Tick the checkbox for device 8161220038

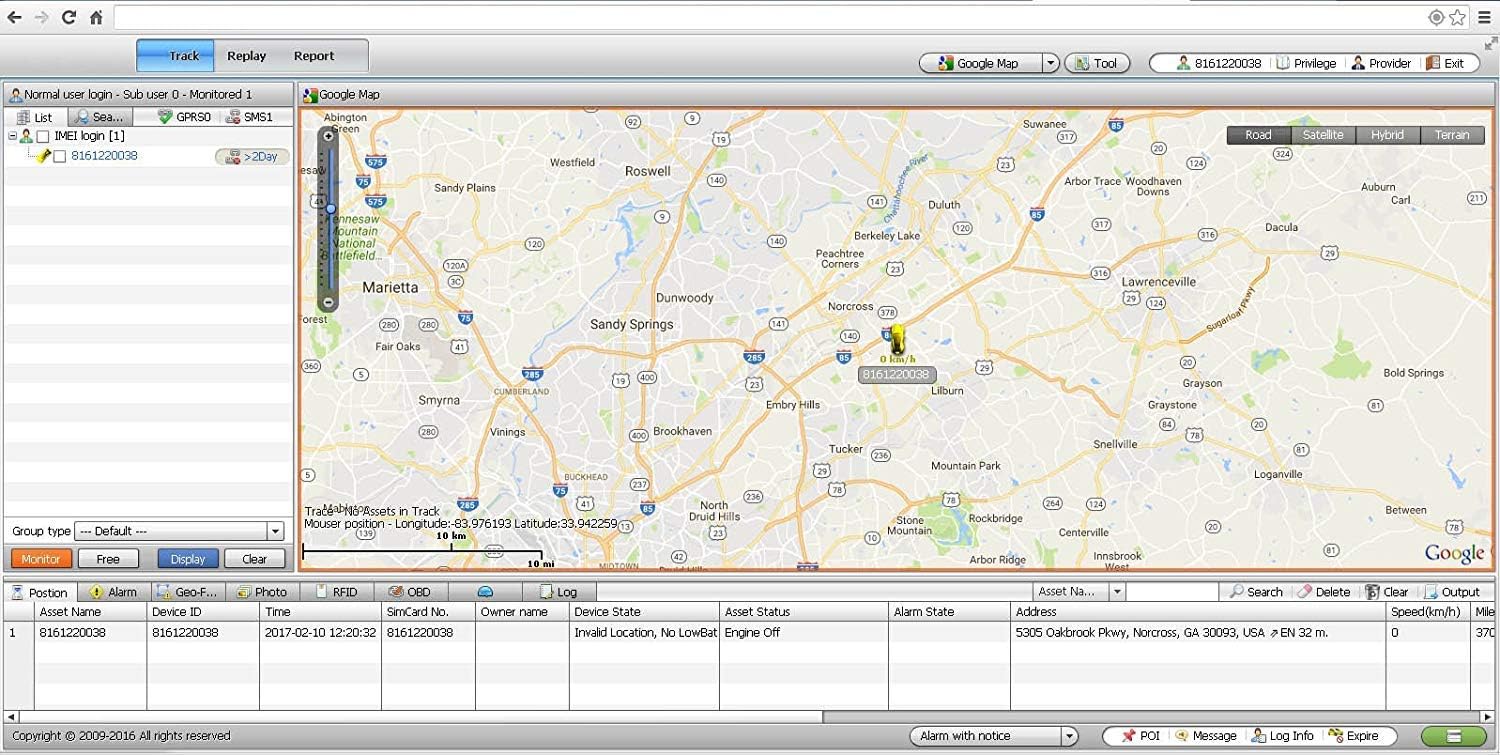coord(60,157)
